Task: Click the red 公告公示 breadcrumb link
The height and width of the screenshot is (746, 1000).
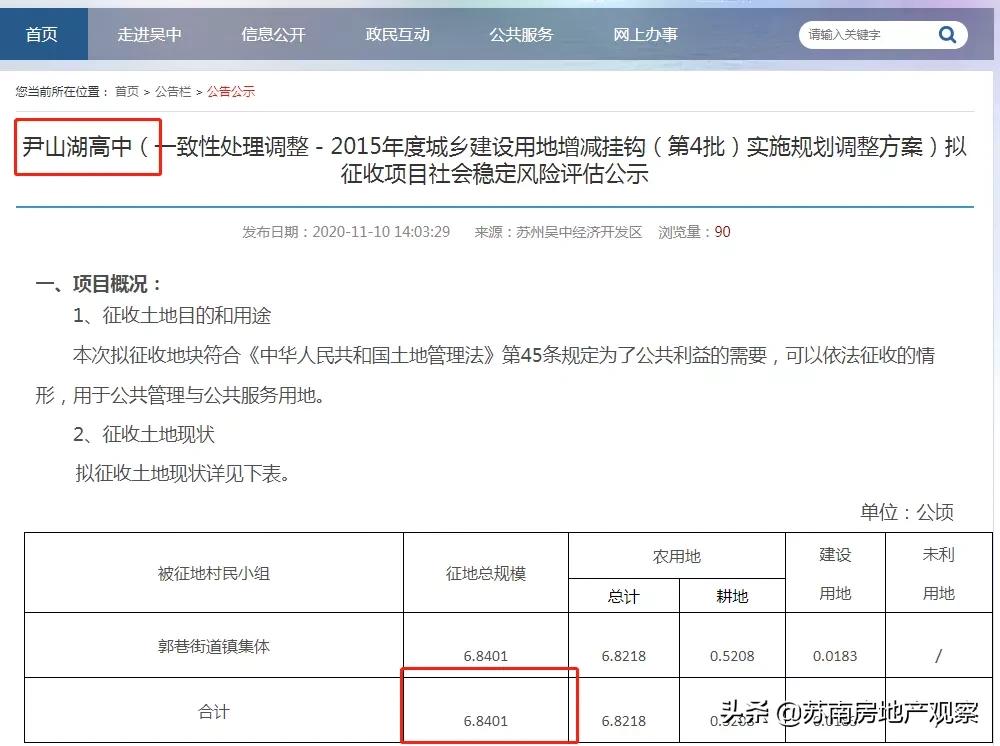Action: [229, 89]
